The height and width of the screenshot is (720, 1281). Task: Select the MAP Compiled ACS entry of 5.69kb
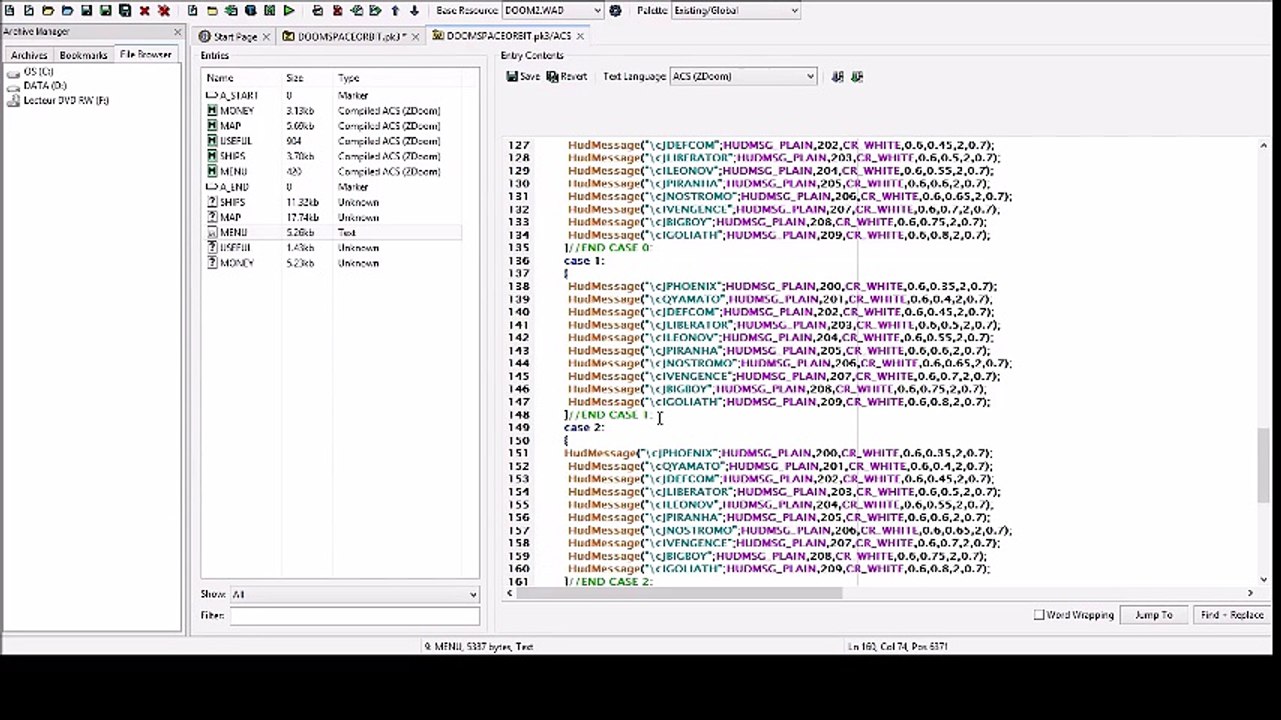[332, 126]
